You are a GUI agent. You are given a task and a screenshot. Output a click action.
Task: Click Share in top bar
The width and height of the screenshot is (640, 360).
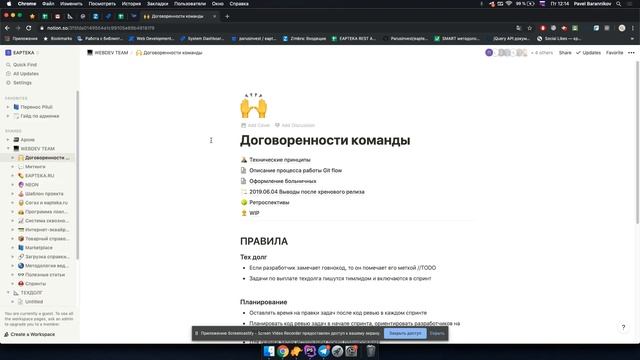565,53
